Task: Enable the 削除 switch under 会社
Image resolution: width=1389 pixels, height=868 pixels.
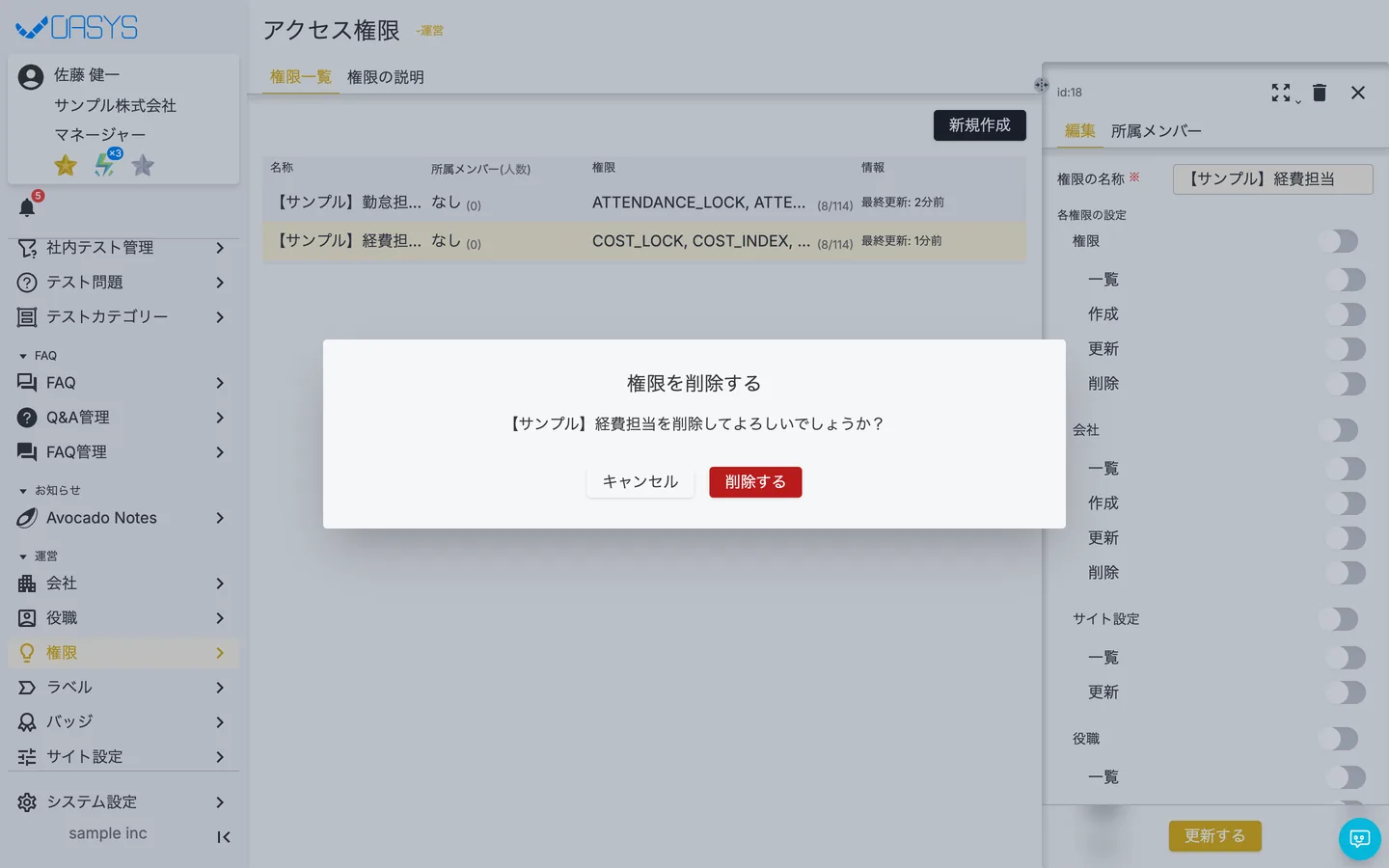Action: [x=1347, y=573]
